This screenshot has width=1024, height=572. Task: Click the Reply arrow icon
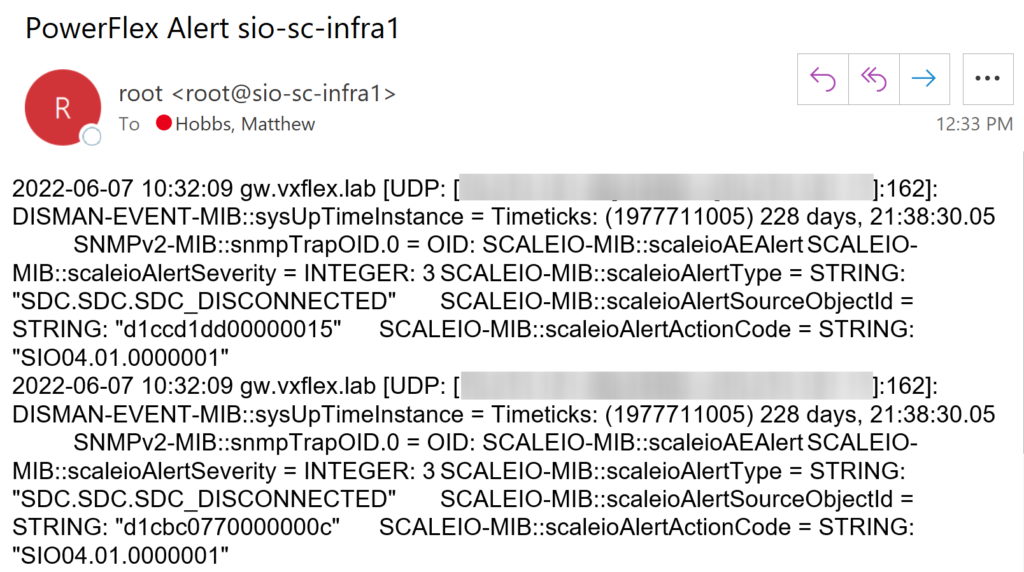823,79
